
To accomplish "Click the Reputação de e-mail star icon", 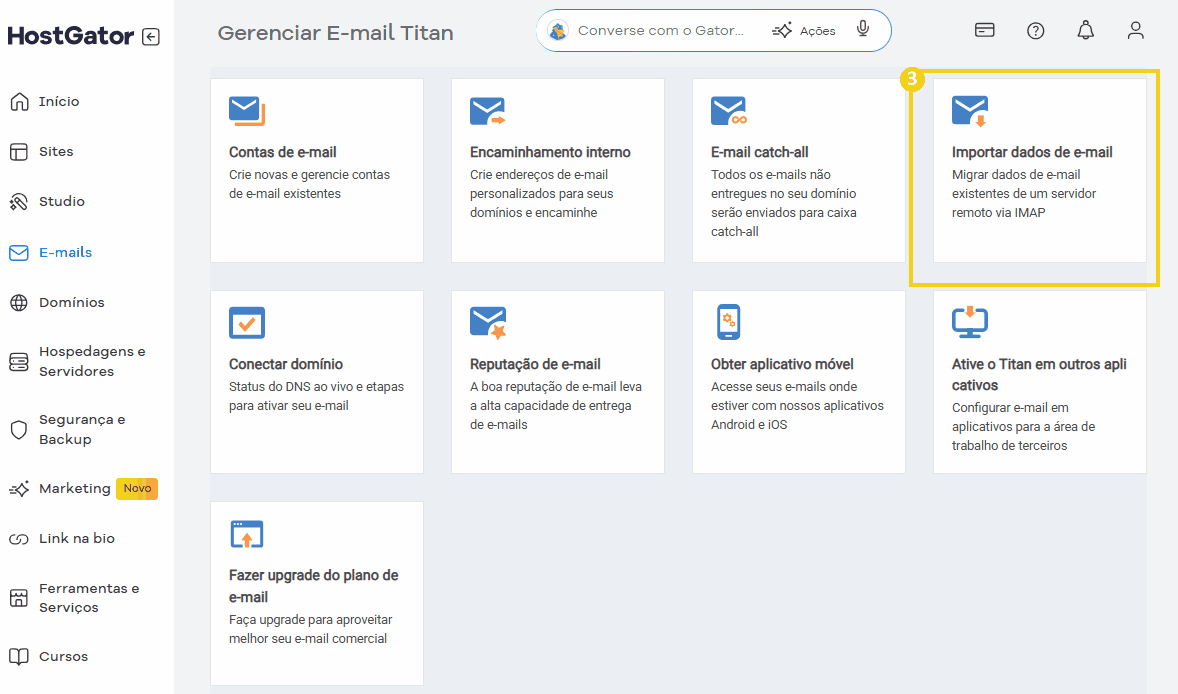I will coord(488,323).
